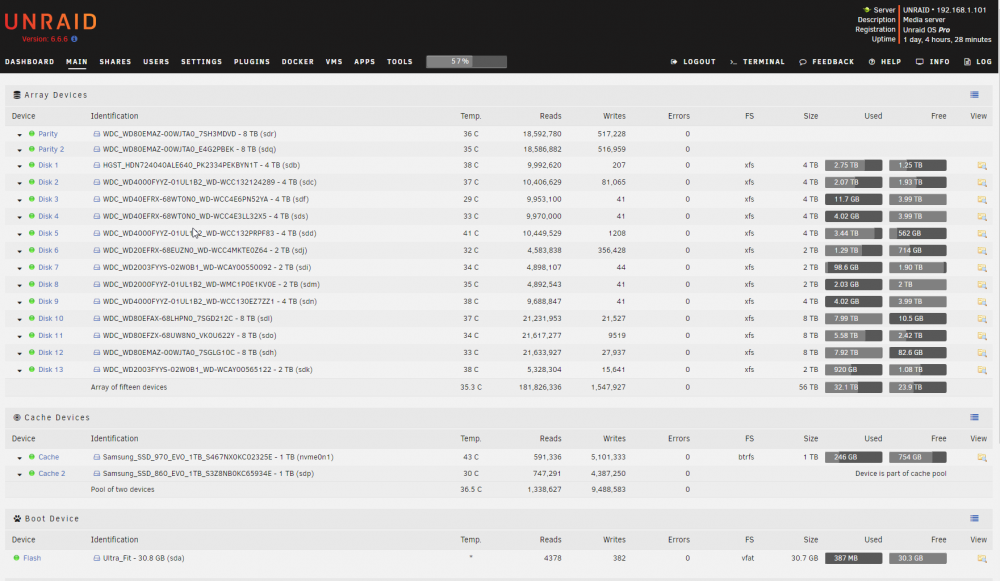Viewport: 1000px width, 581px height.
Task: Expand the Cache 2 device arrow
Action: tap(20, 474)
